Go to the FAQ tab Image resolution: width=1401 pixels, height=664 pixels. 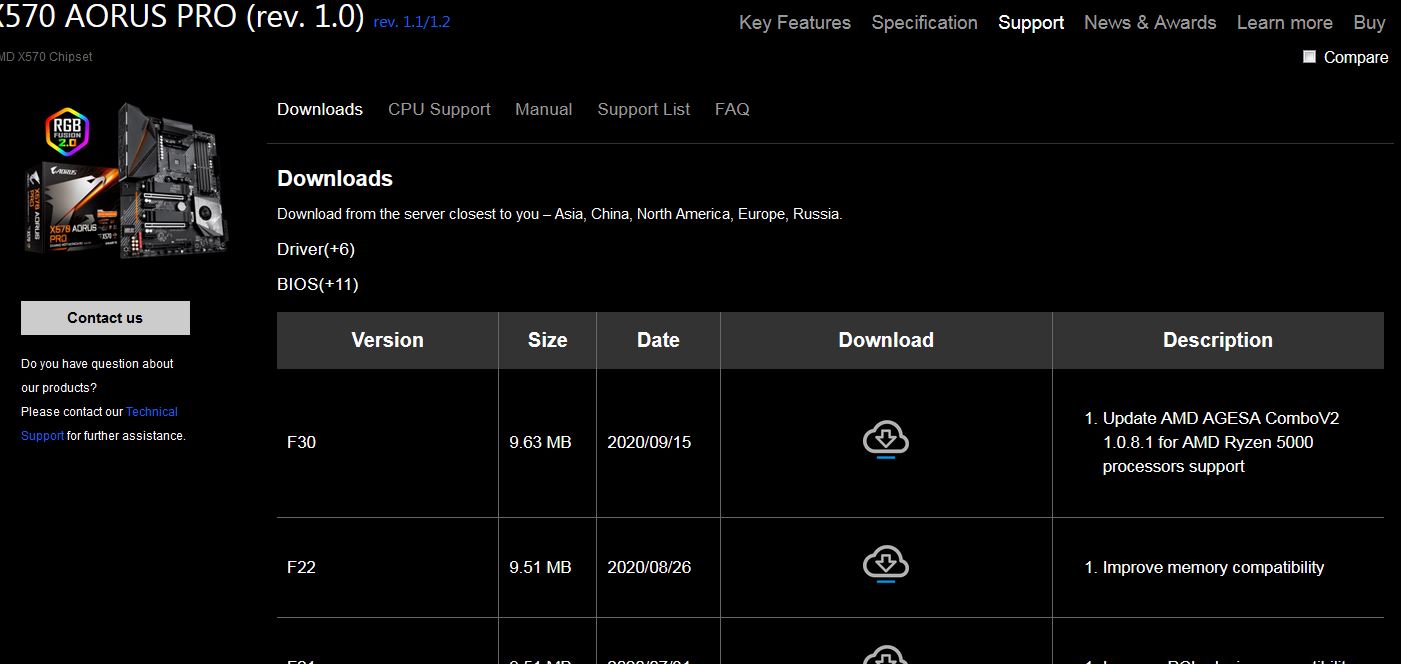[732, 109]
